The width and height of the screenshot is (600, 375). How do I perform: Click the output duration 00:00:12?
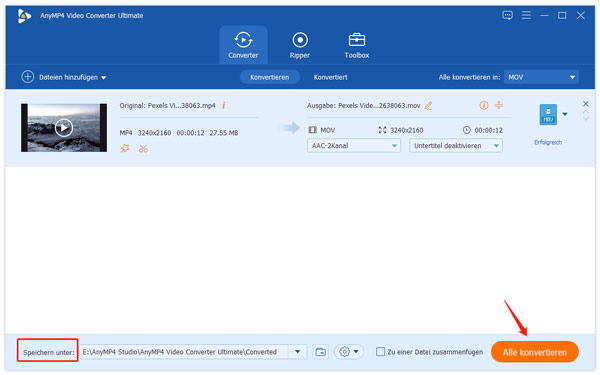pos(489,130)
